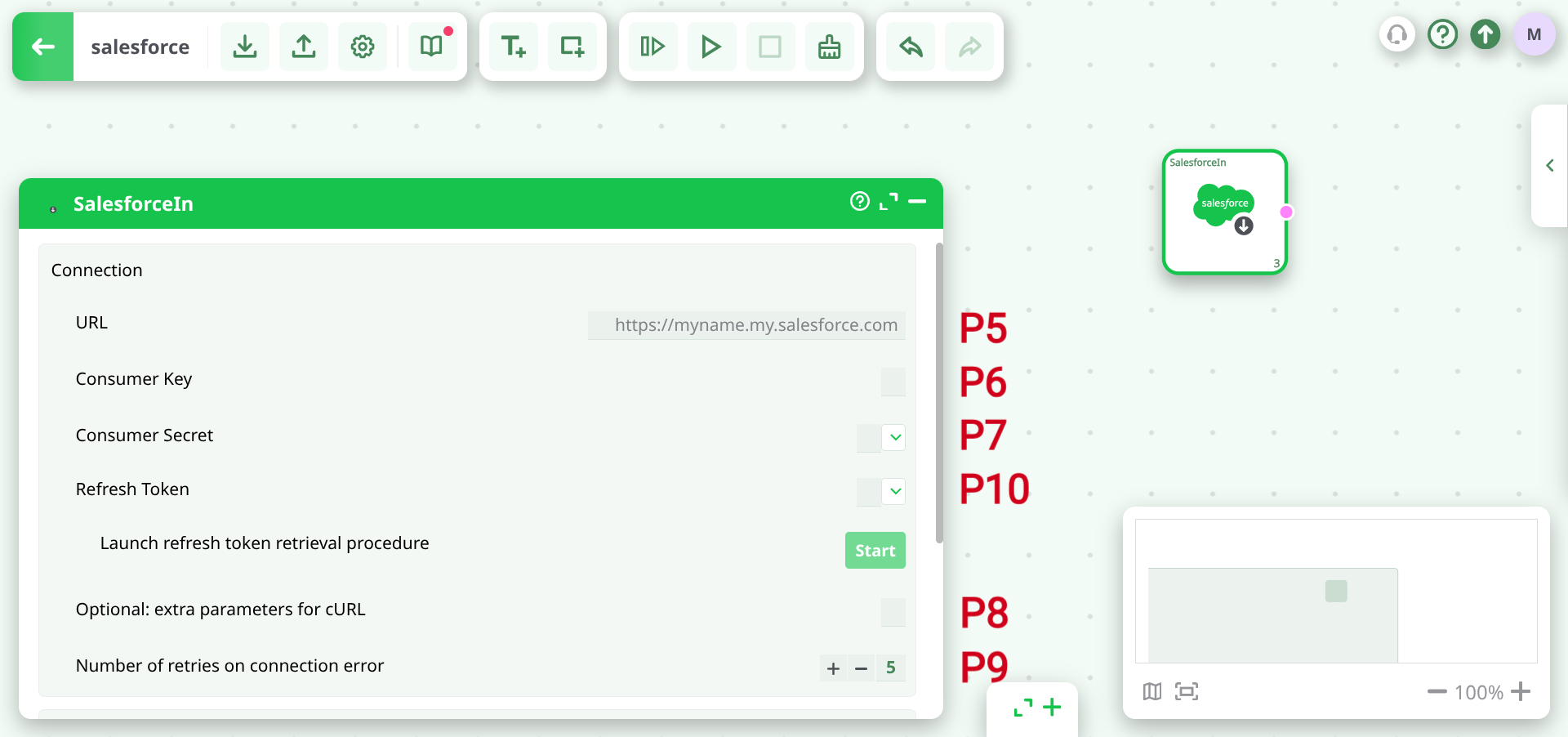Click Start to launch refresh token retrieval
This screenshot has width=1568, height=737.
tap(875, 551)
